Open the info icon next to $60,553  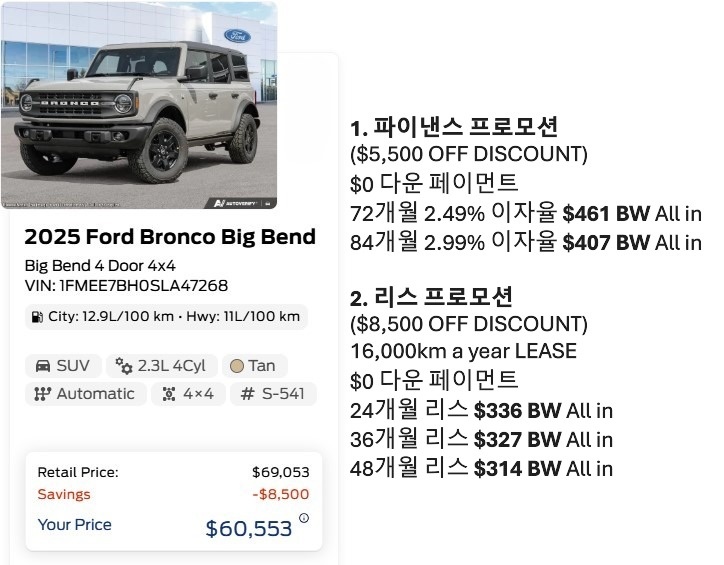tap(304, 518)
